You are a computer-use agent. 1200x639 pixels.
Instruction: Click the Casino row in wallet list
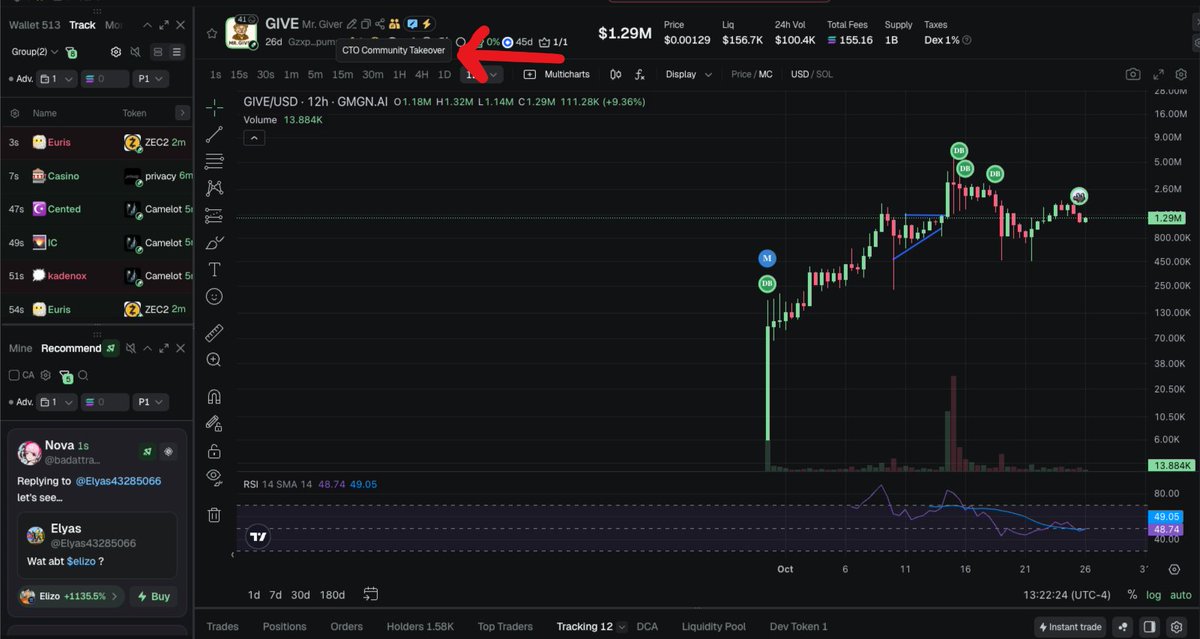[x=97, y=176]
